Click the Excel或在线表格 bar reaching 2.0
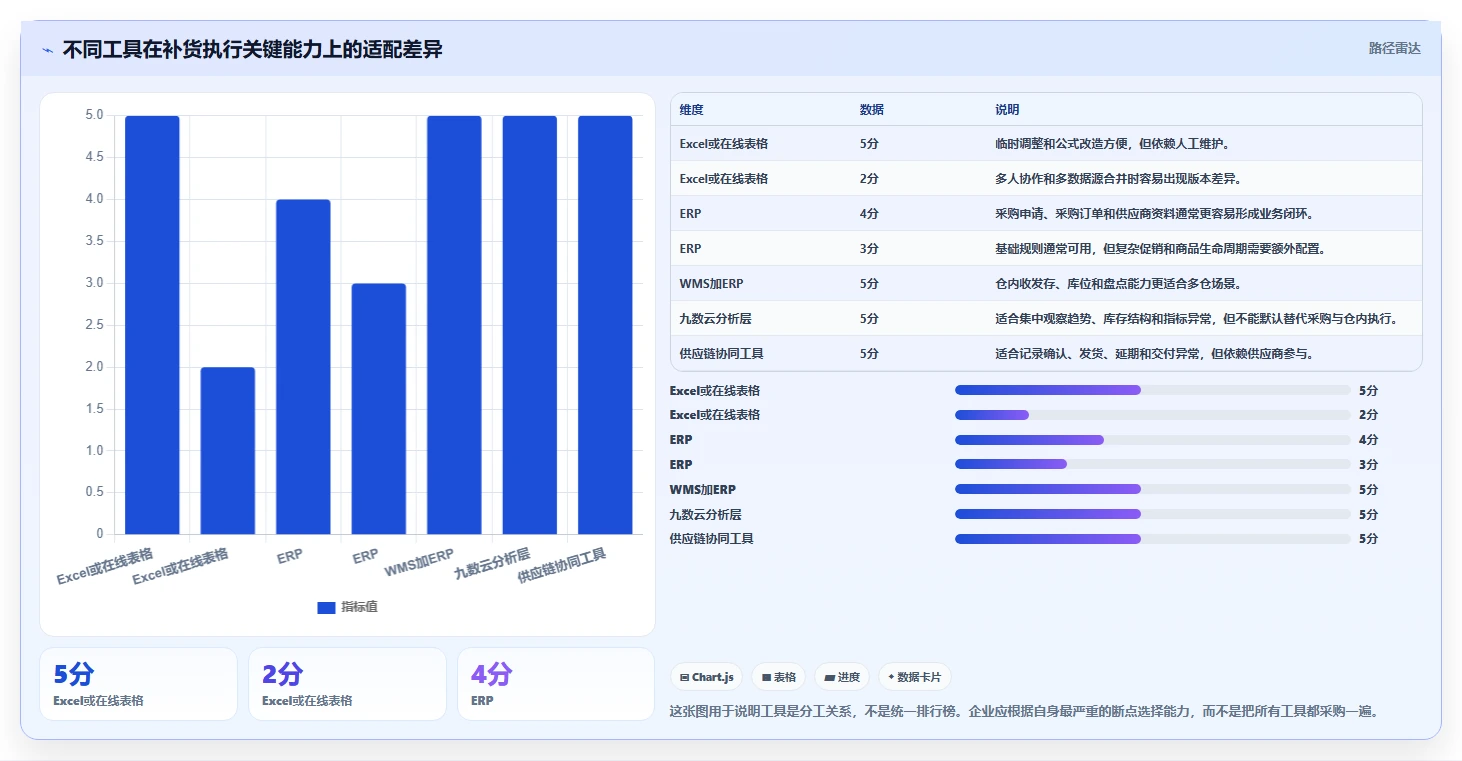The width and height of the screenshot is (1462, 761). click(x=228, y=451)
